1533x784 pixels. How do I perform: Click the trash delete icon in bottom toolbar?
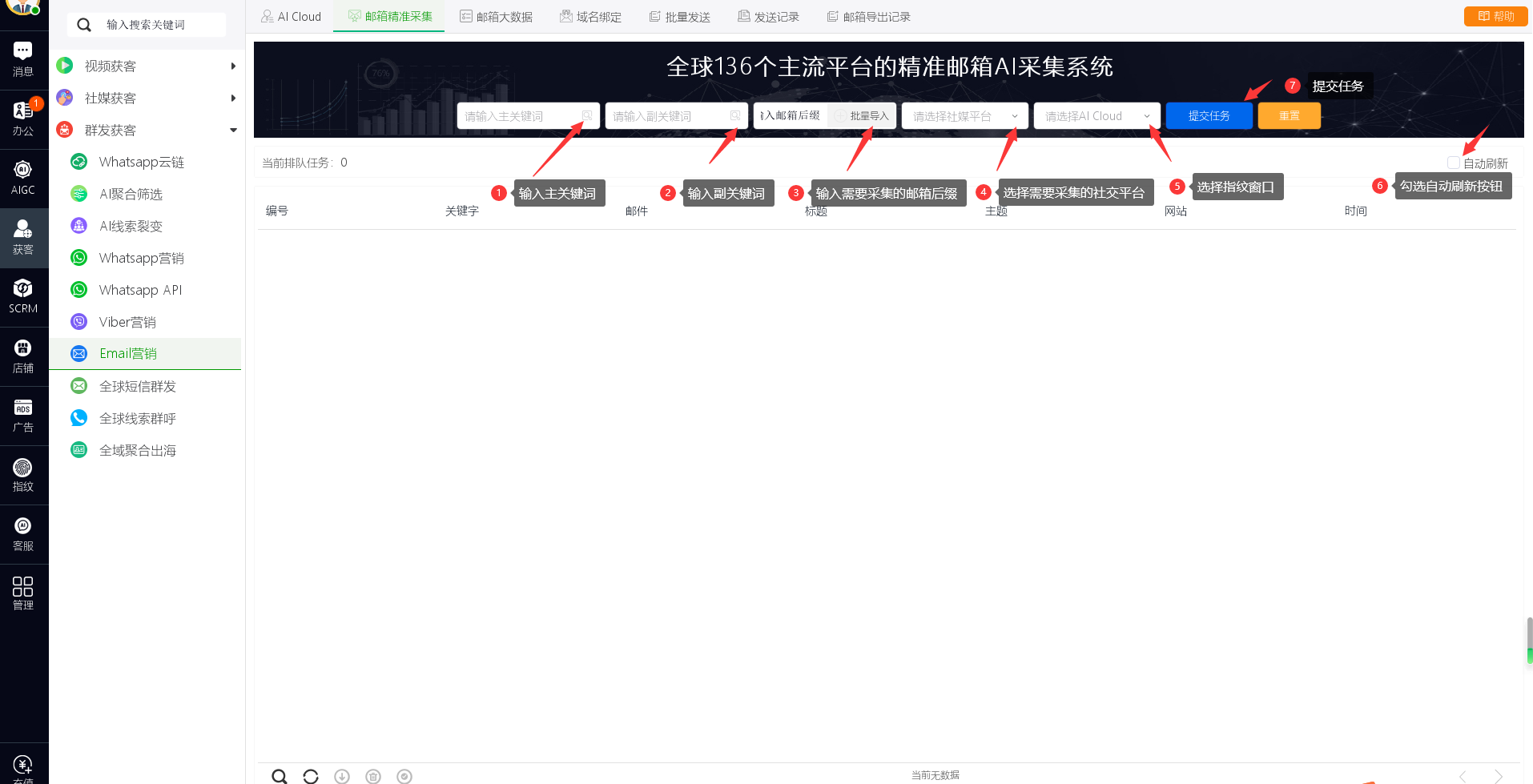click(x=373, y=776)
